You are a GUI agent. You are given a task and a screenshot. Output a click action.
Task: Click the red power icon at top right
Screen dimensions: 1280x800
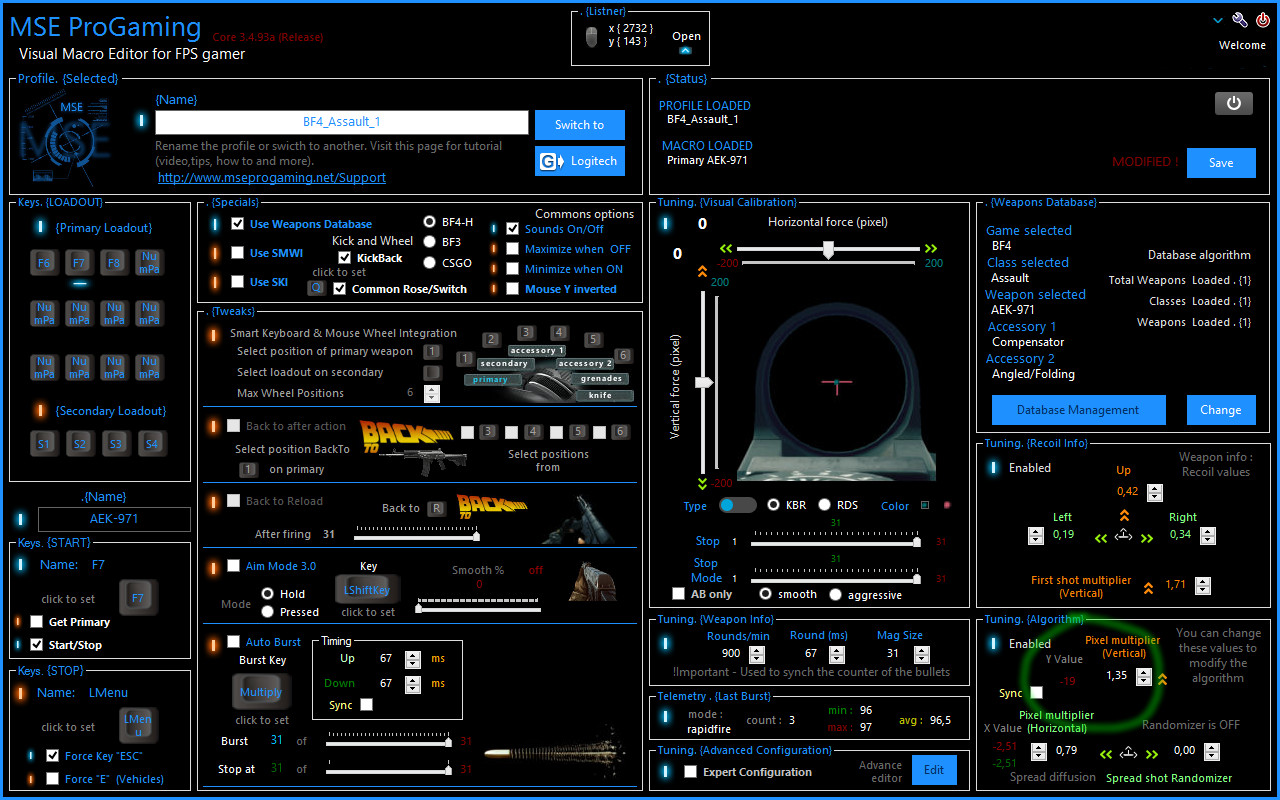[x=1263, y=20]
